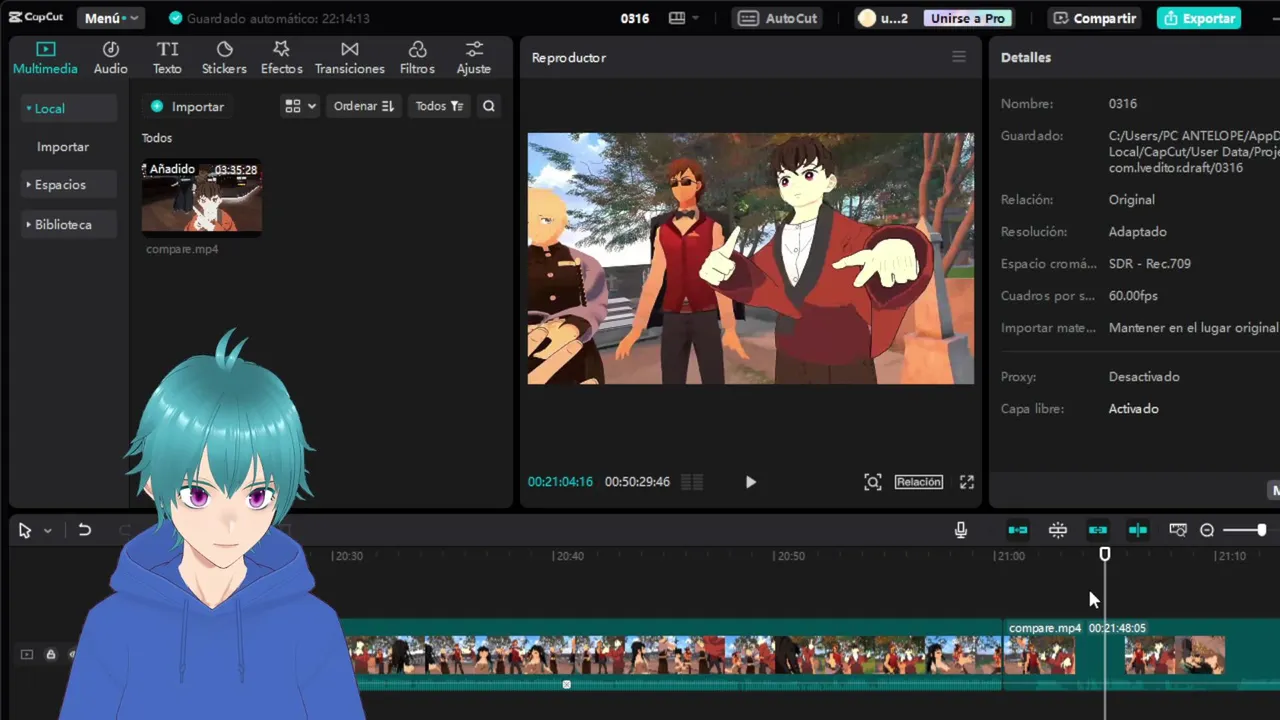Click the quality bars icon beside timecode
The height and width of the screenshot is (720, 1280).
coord(692,482)
